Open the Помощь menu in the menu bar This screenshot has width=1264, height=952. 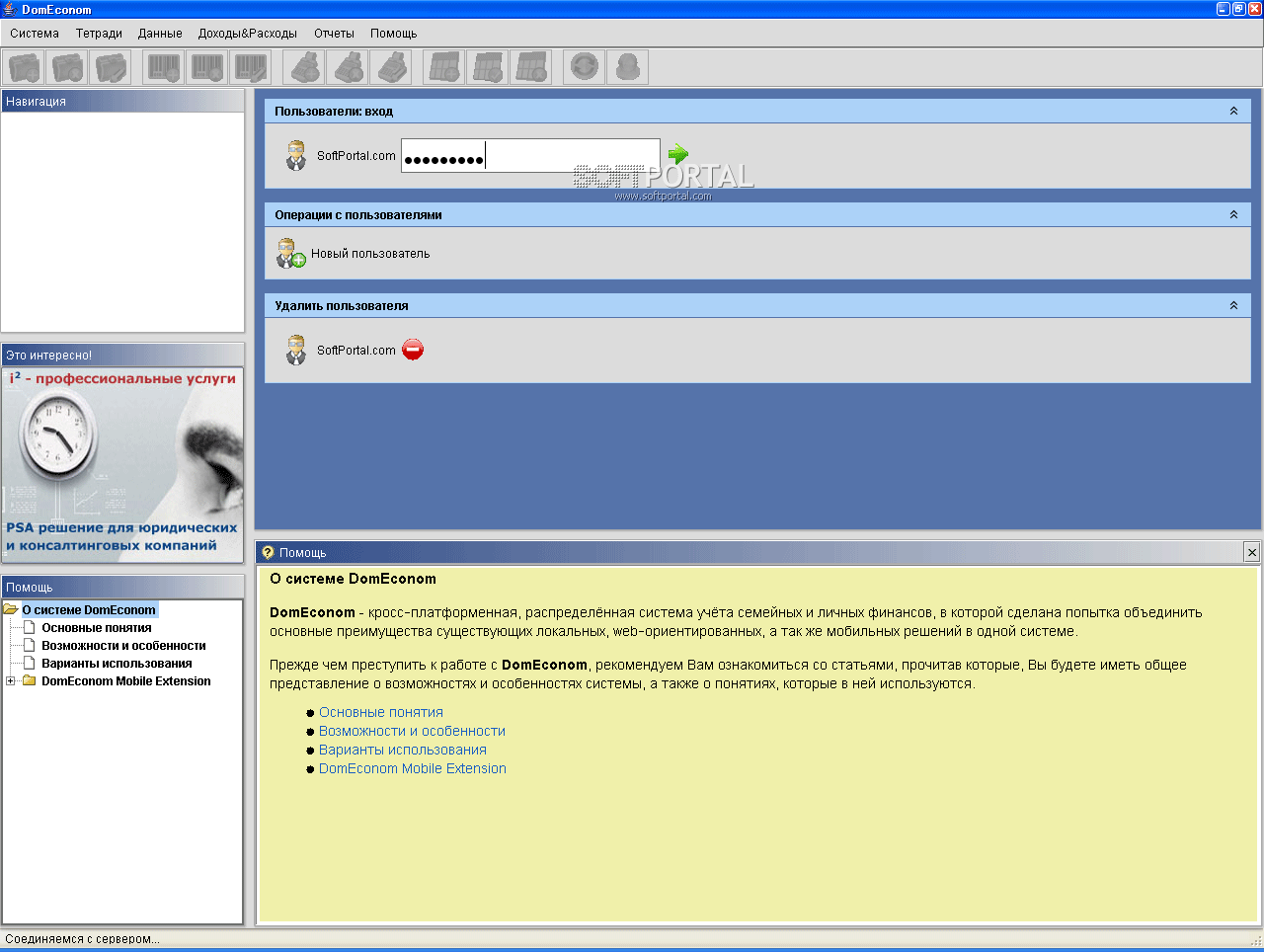(x=394, y=34)
